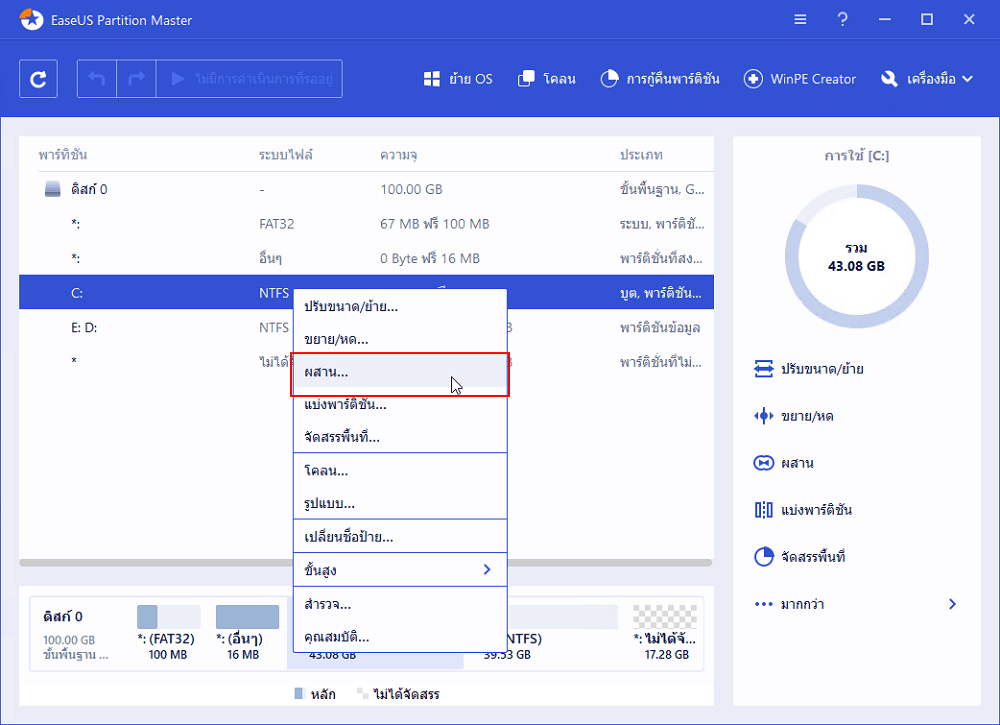Launch WinPE Creator
The image size is (1000, 725).
800,79
